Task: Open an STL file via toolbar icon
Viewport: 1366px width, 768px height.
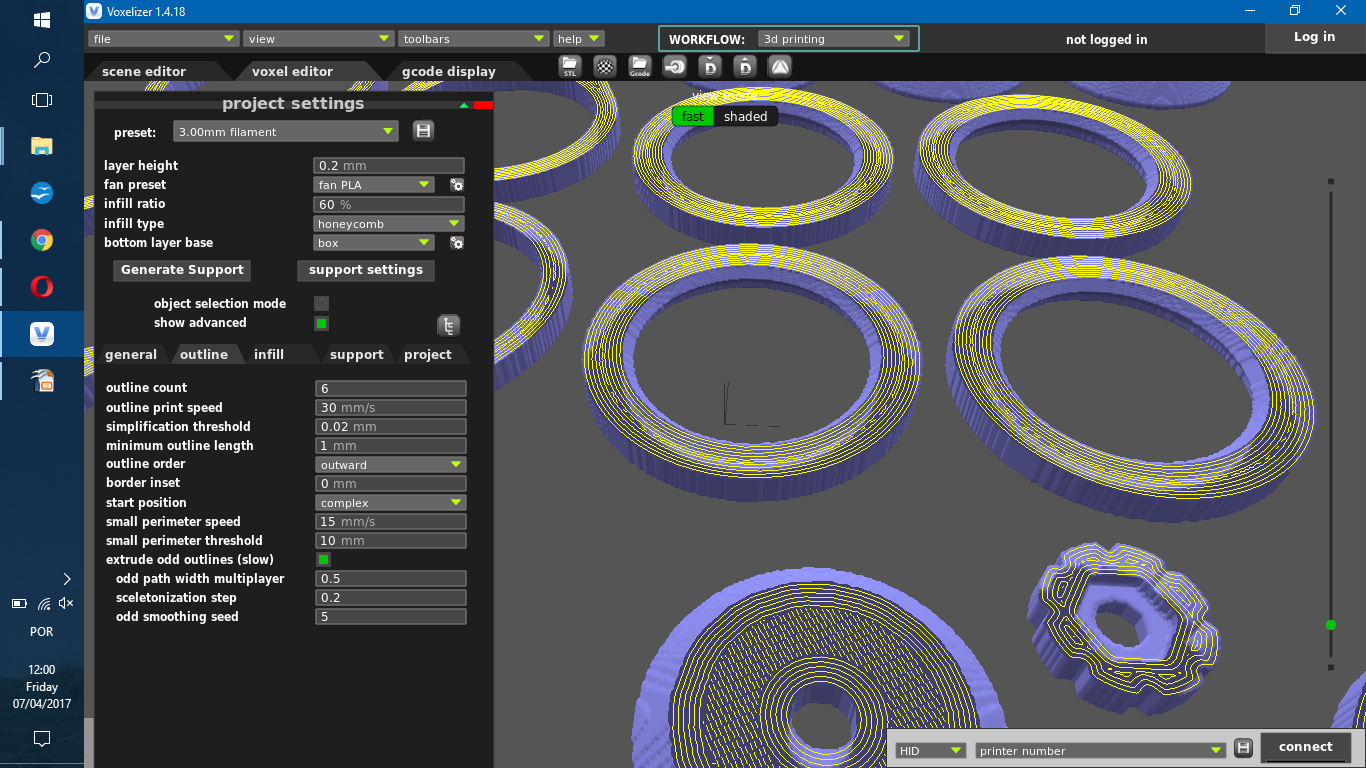Action: 570,67
